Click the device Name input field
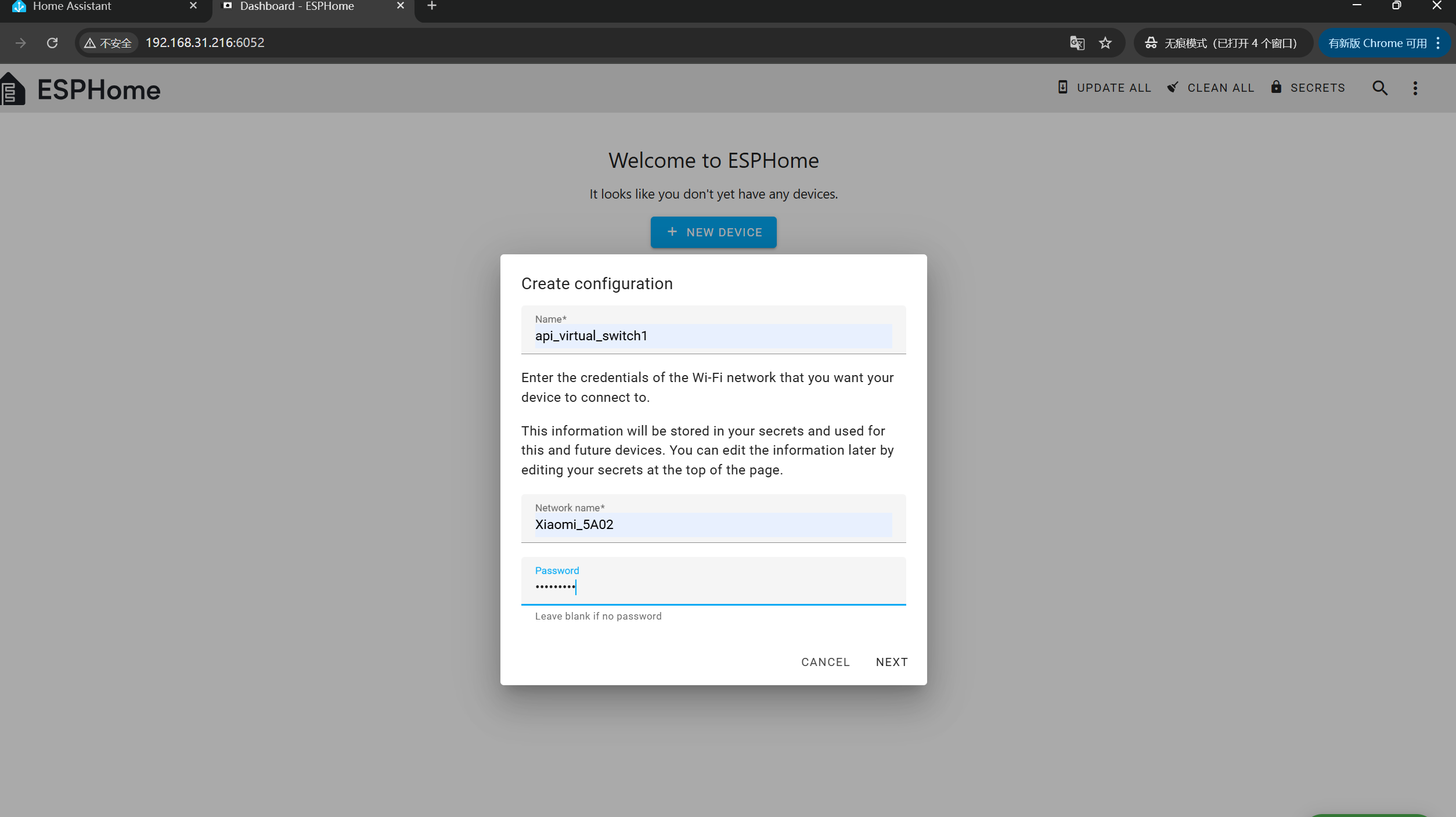 coord(712,336)
